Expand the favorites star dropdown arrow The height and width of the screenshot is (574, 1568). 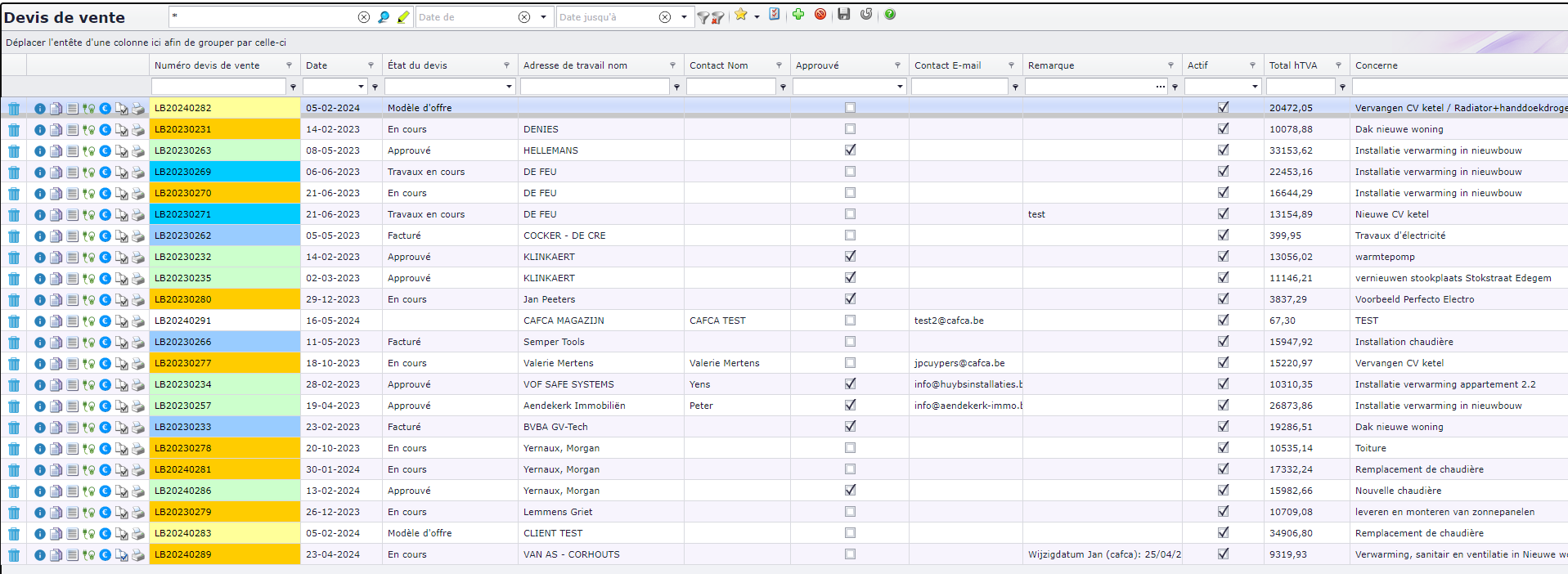[757, 16]
